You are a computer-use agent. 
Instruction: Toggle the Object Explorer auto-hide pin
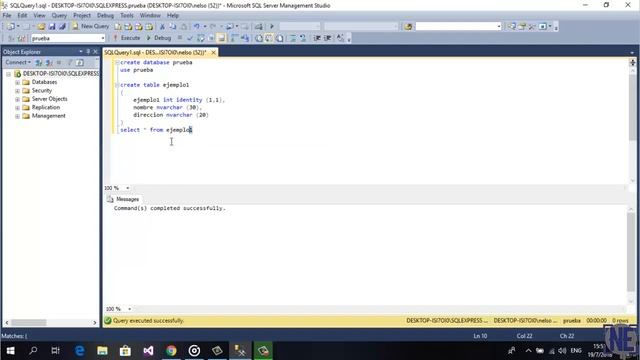point(88,52)
